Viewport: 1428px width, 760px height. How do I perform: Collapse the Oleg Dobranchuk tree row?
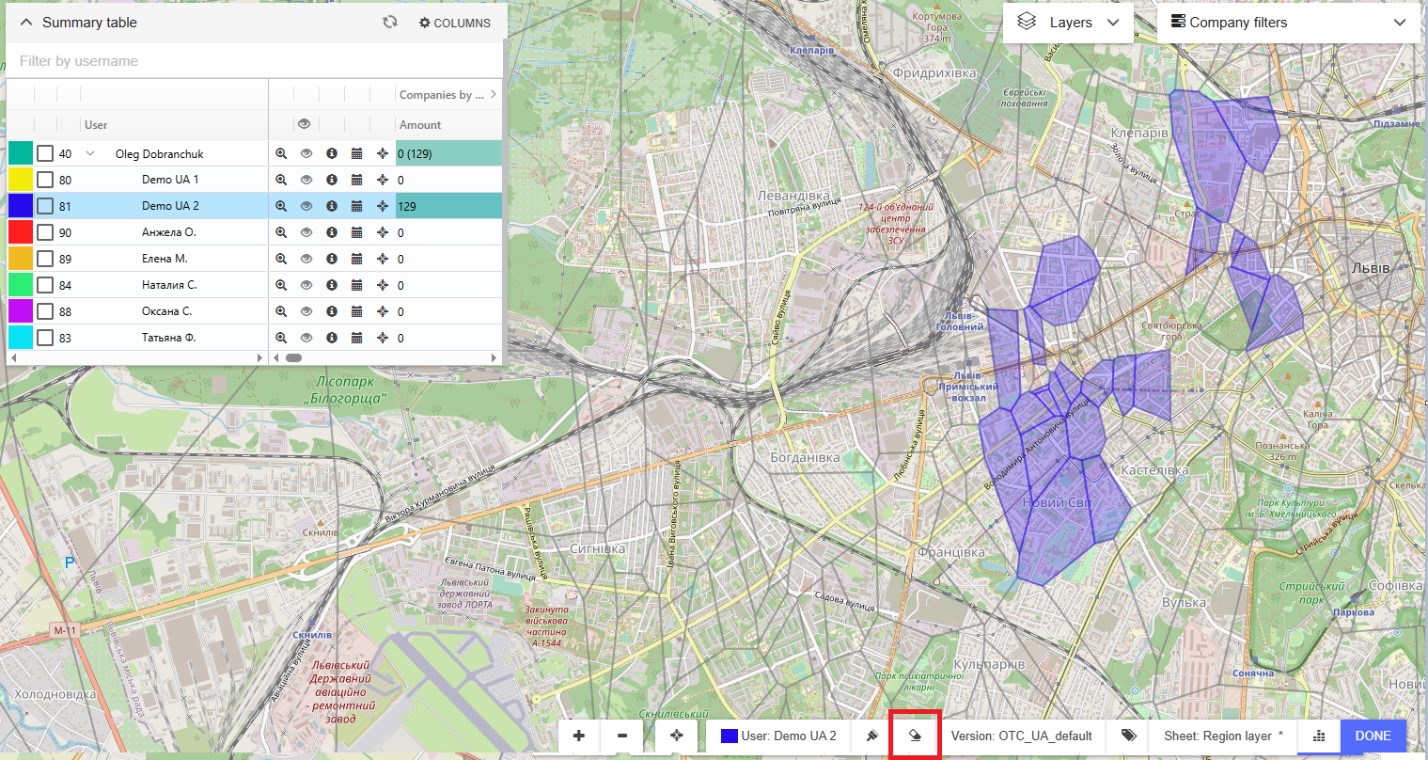point(91,154)
